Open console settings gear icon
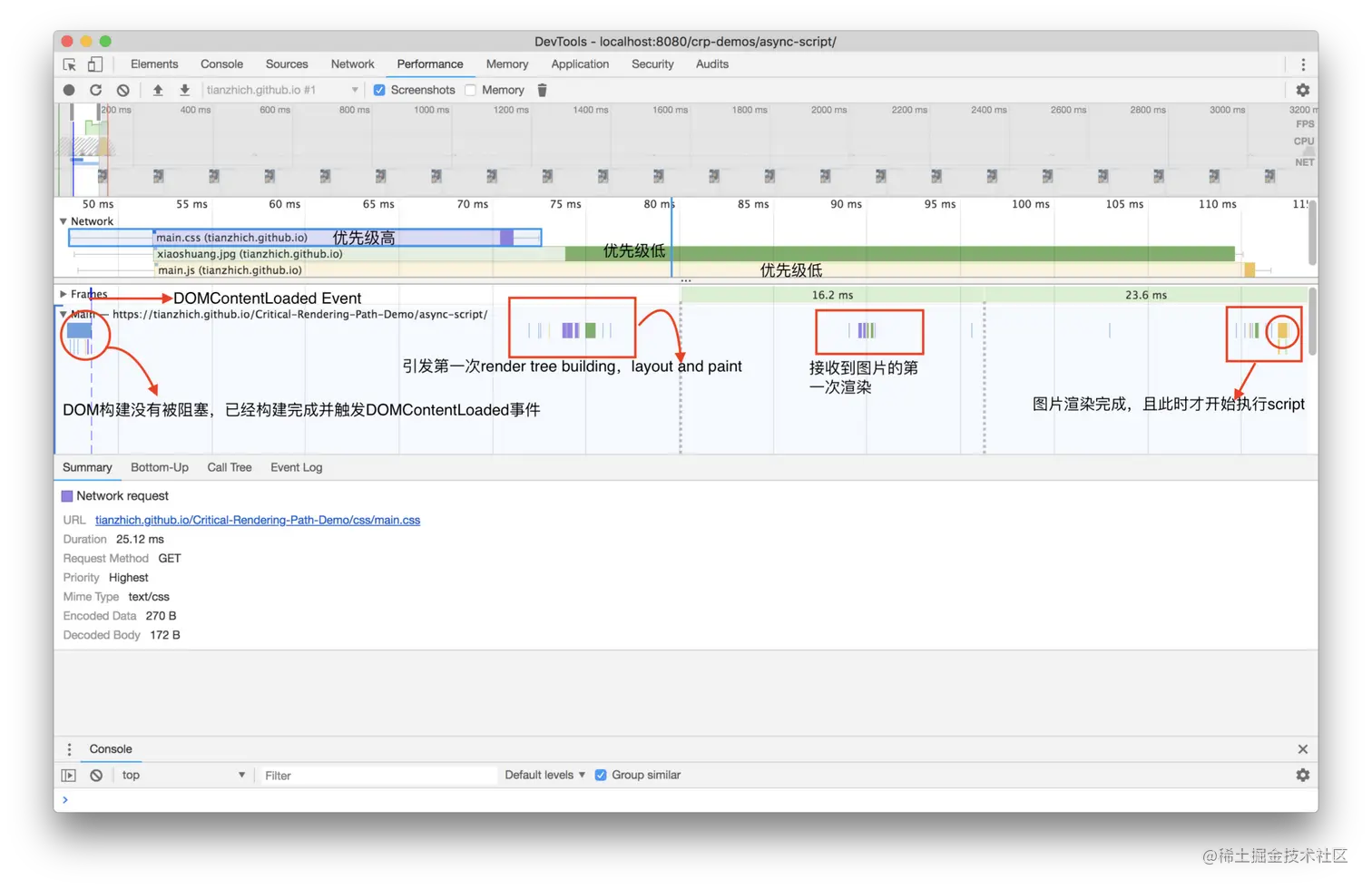 click(x=1303, y=775)
